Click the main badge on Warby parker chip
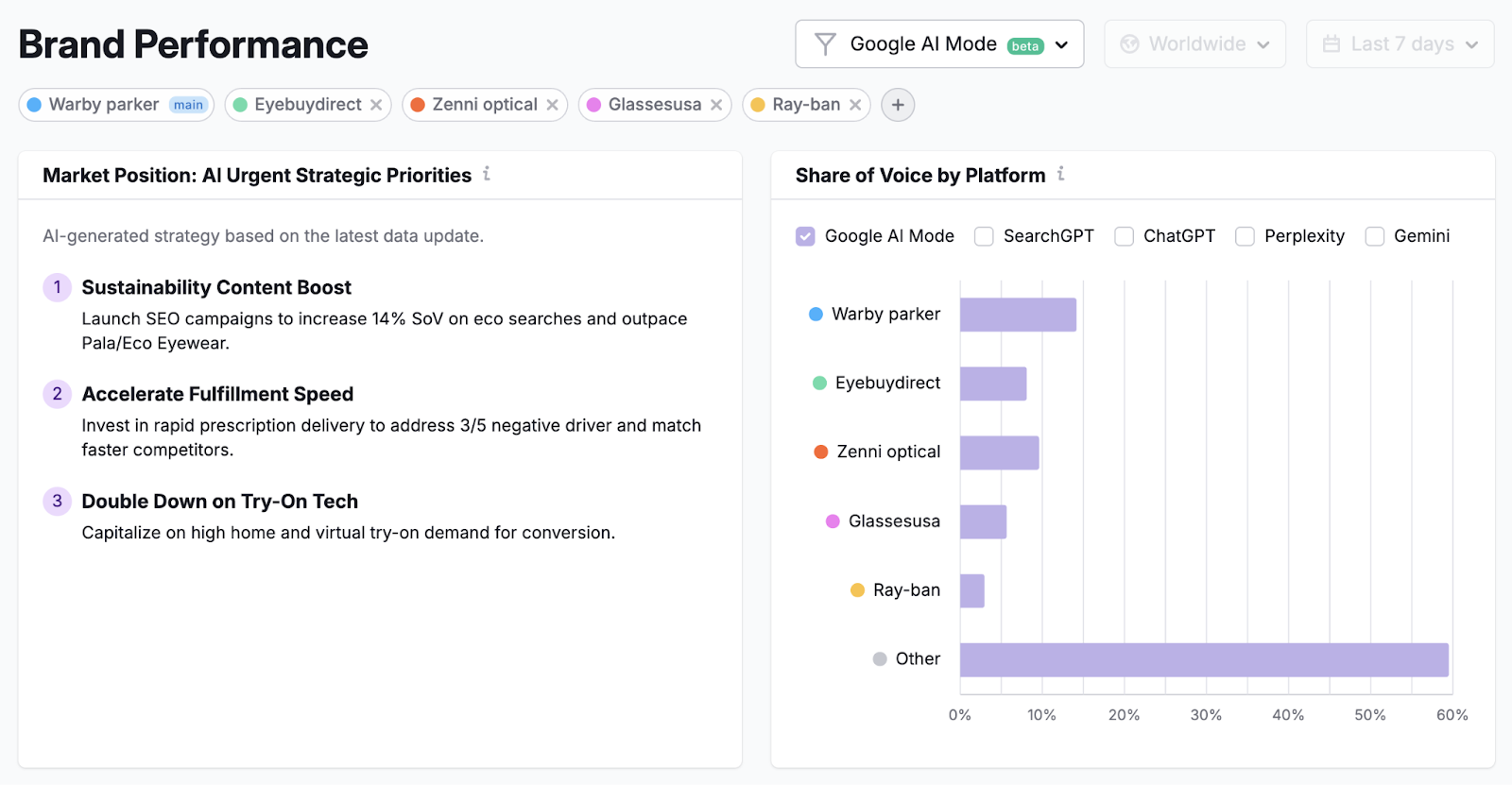The height and width of the screenshot is (785, 1512). point(188,105)
